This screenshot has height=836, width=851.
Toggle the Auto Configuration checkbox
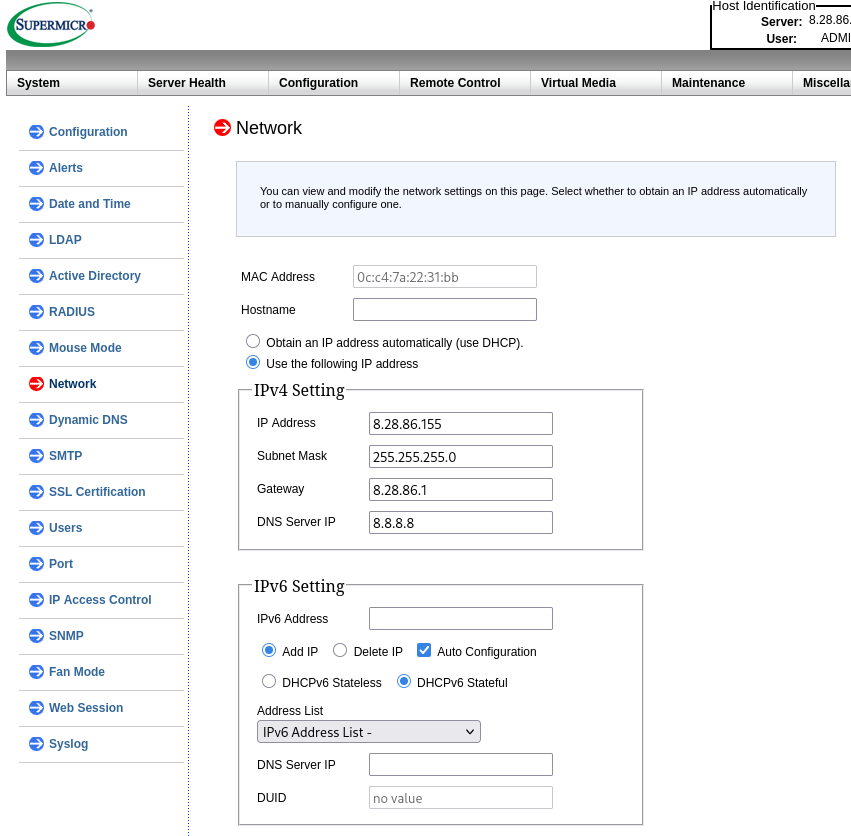[424, 650]
